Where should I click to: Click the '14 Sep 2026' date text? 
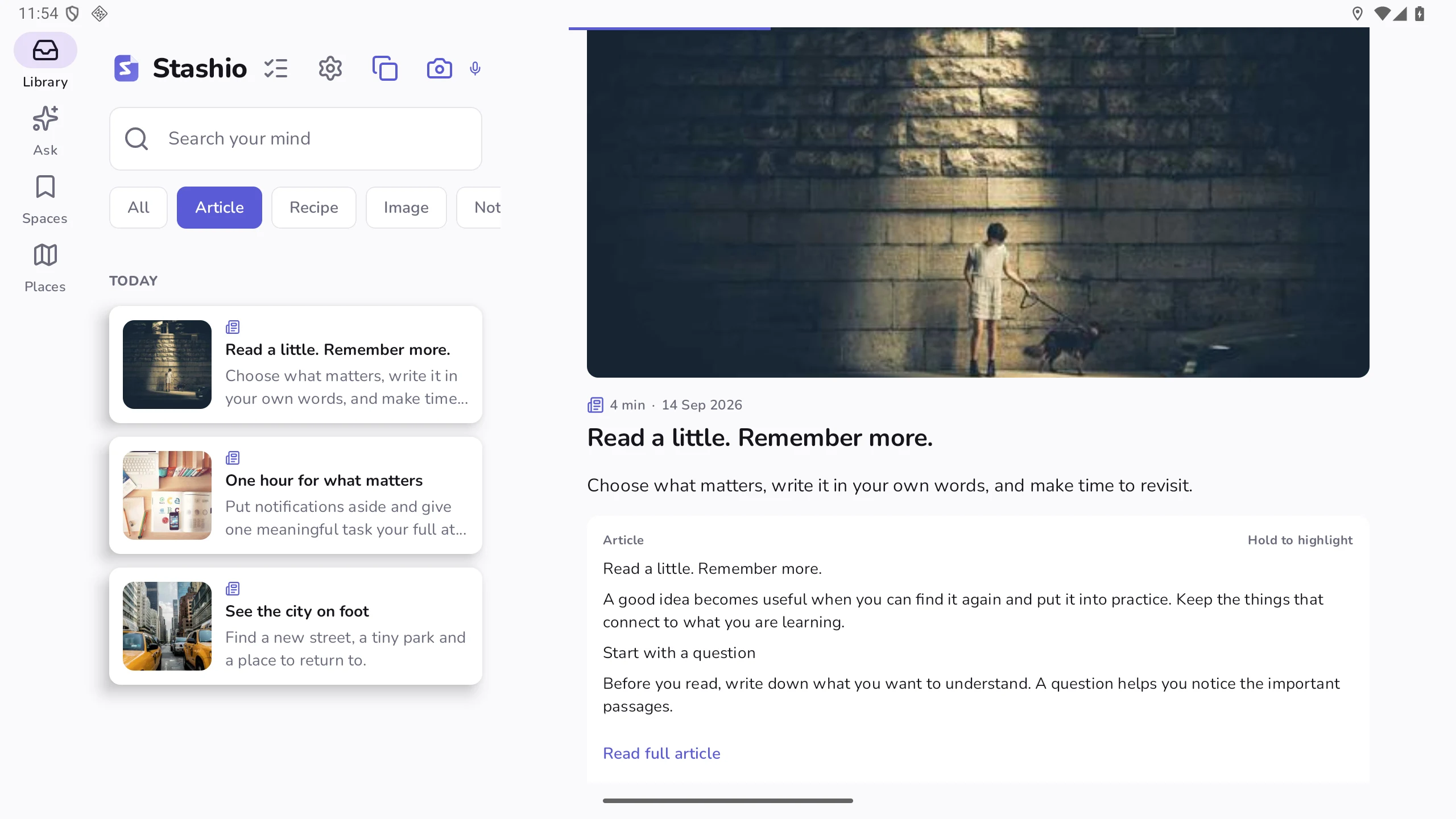(702, 405)
